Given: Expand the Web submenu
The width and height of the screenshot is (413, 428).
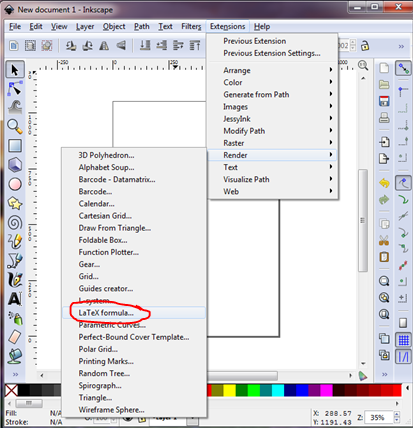Looking at the screenshot, I should [272, 192].
